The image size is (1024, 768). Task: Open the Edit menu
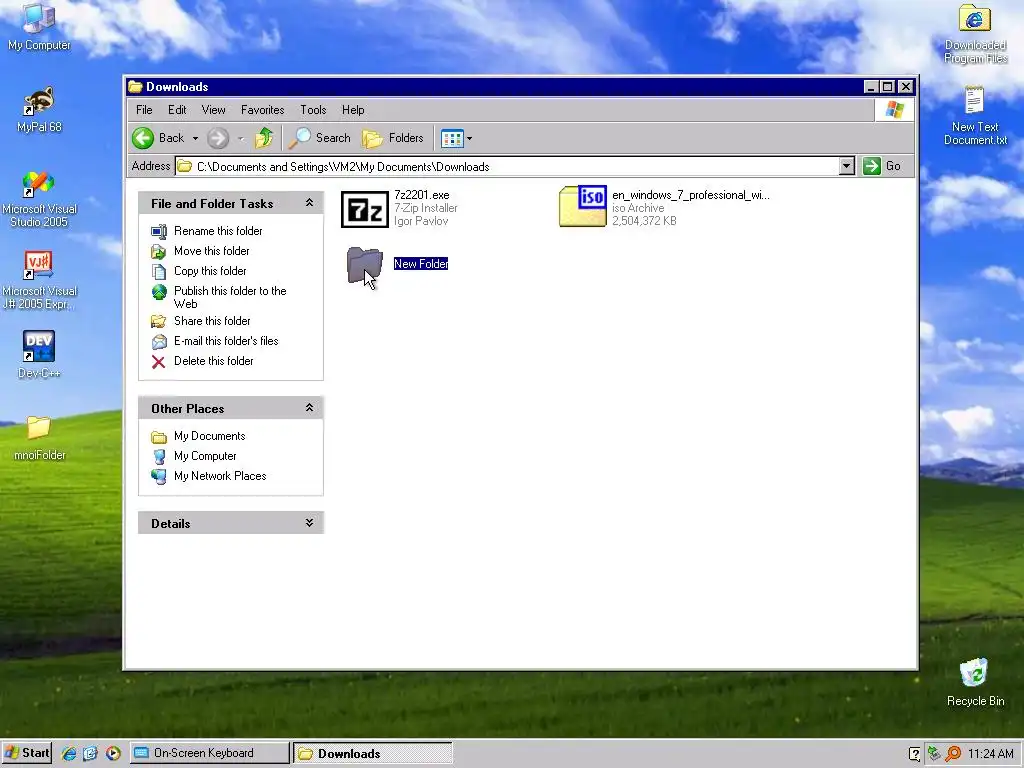point(177,110)
